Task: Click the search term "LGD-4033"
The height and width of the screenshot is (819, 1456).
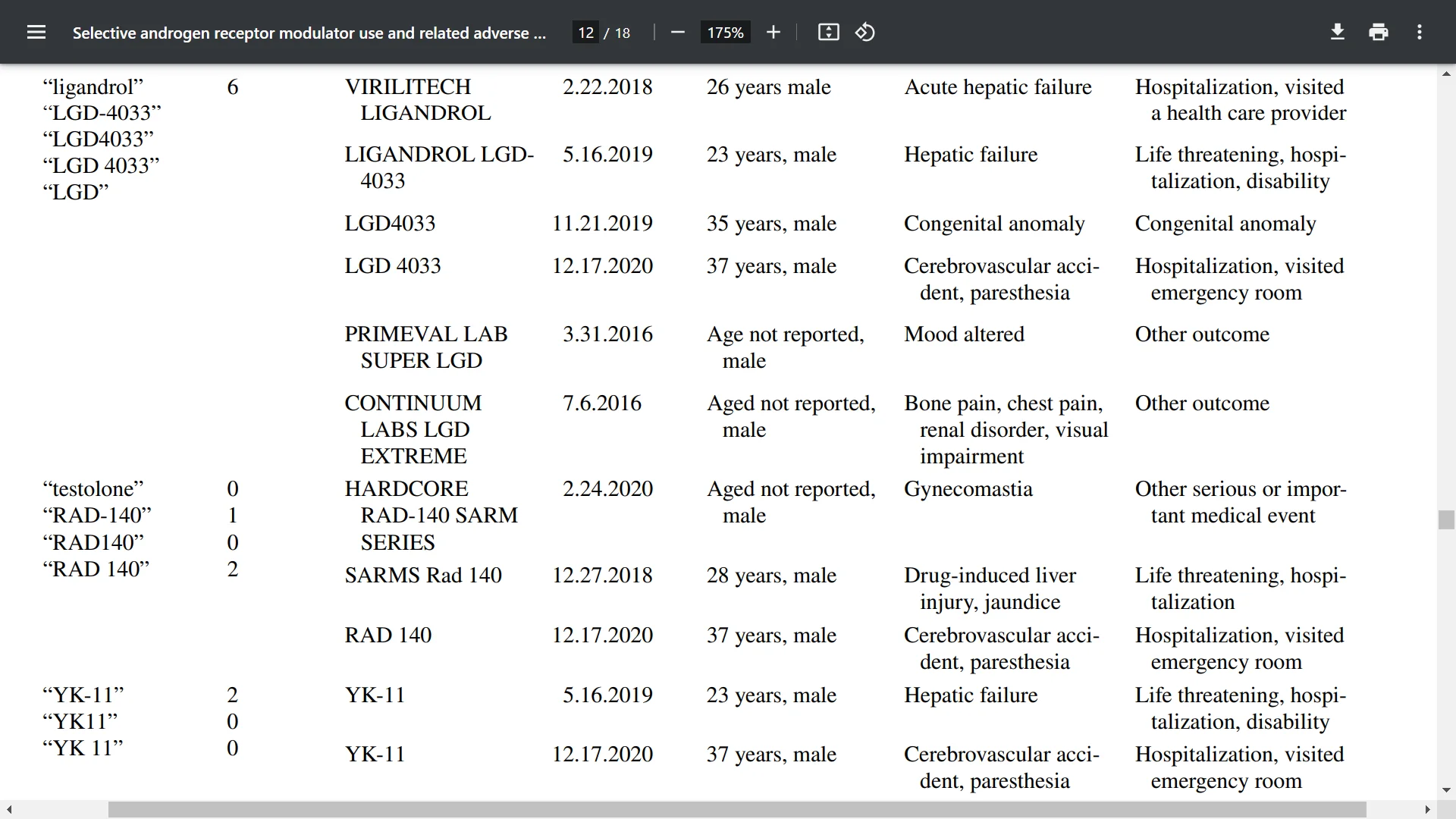Action: pyautogui.click(x=102, y=113)
